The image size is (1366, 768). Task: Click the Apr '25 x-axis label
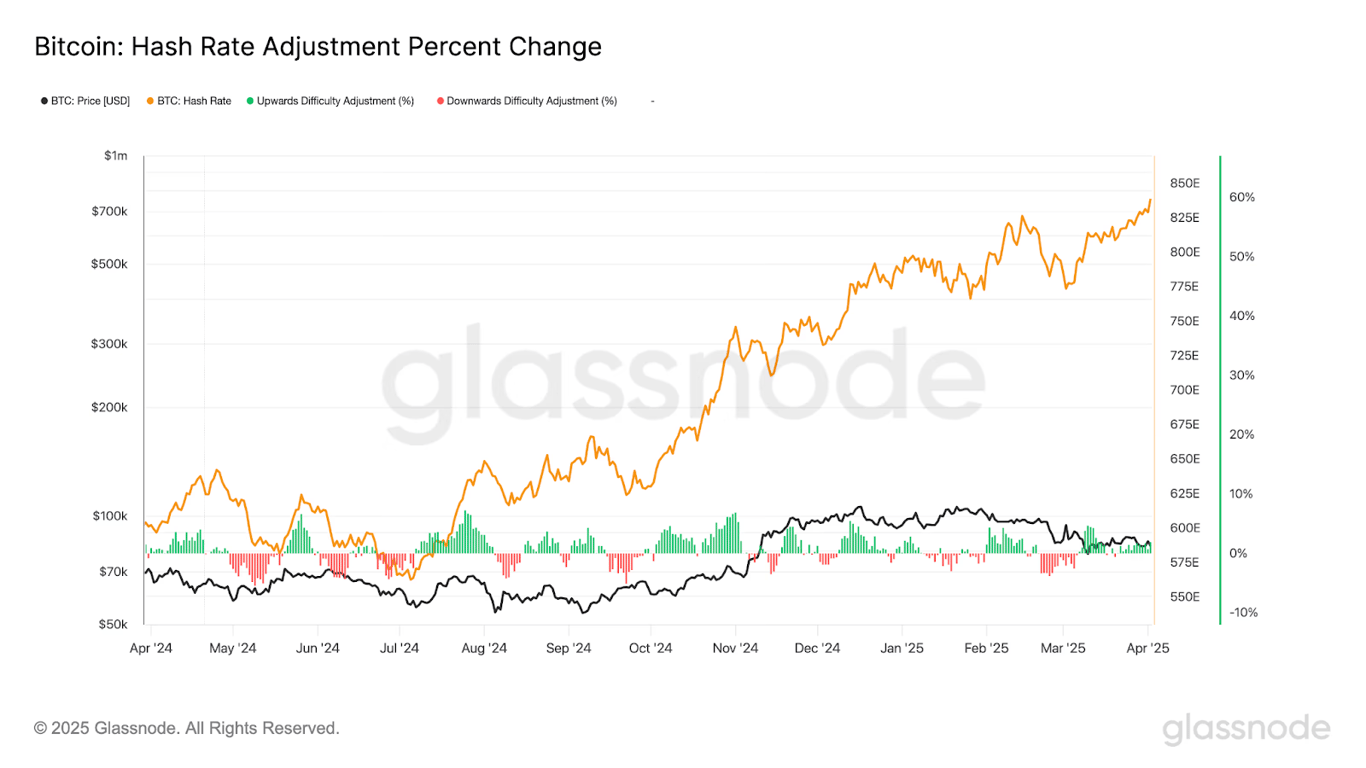(x=1149, y=648)
